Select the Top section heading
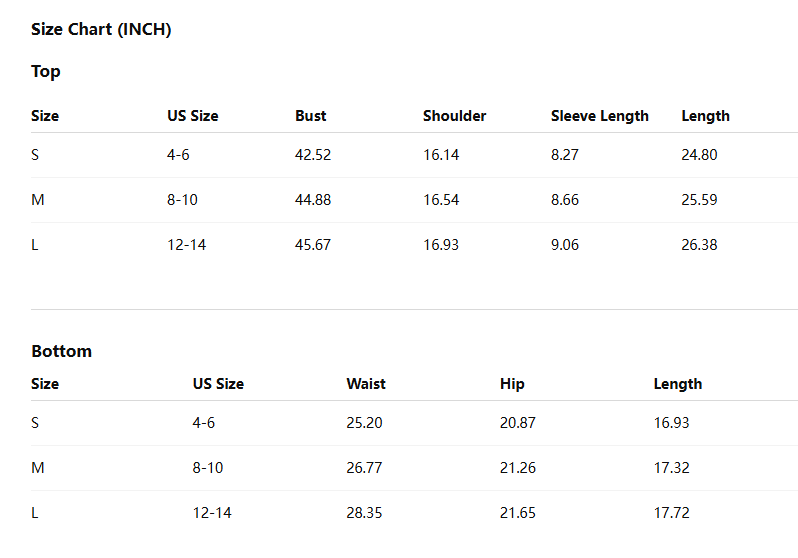The image size is (798, 558). pyautogui.click(x=46, y=71)
